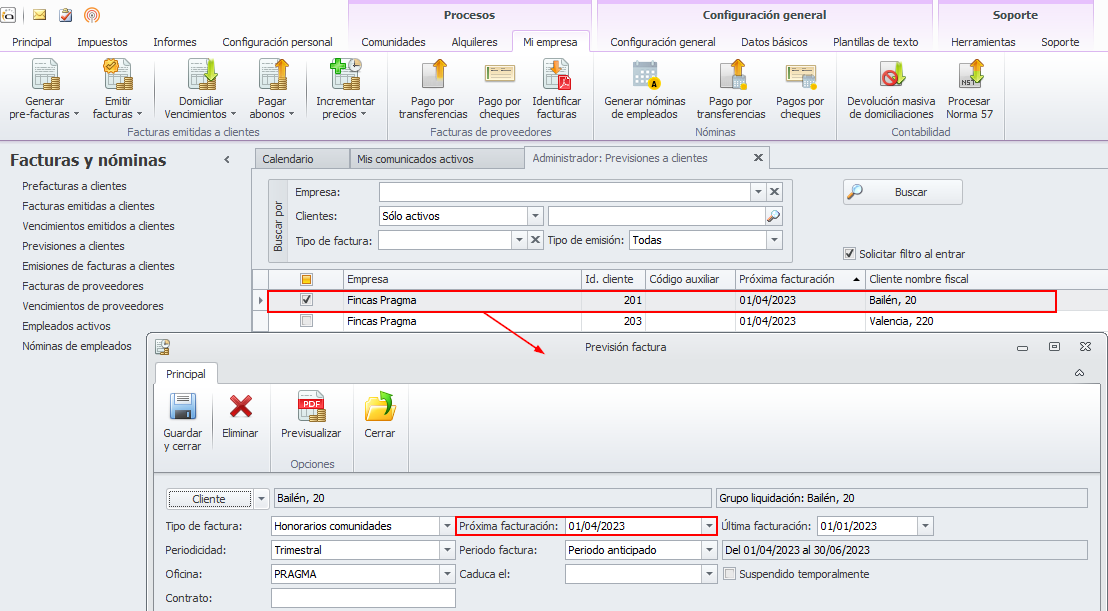Toggle Solicitar filtro al entrar checkbox
Image resolution: width=1108 pixels, height=611 pixels.
tap(850, 254)
